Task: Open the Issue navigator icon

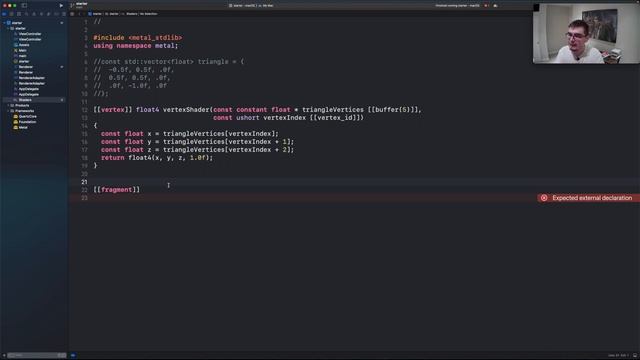Action: [34, 14]
